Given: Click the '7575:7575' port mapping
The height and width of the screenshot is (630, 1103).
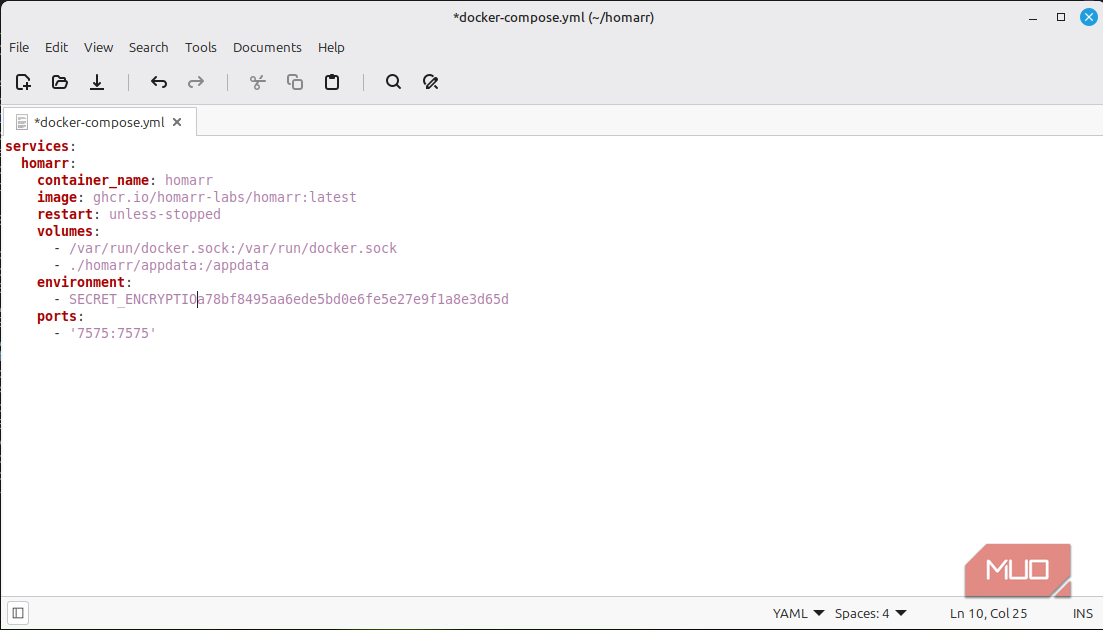Looking at the screenshot, I should [x=113, y=333].
